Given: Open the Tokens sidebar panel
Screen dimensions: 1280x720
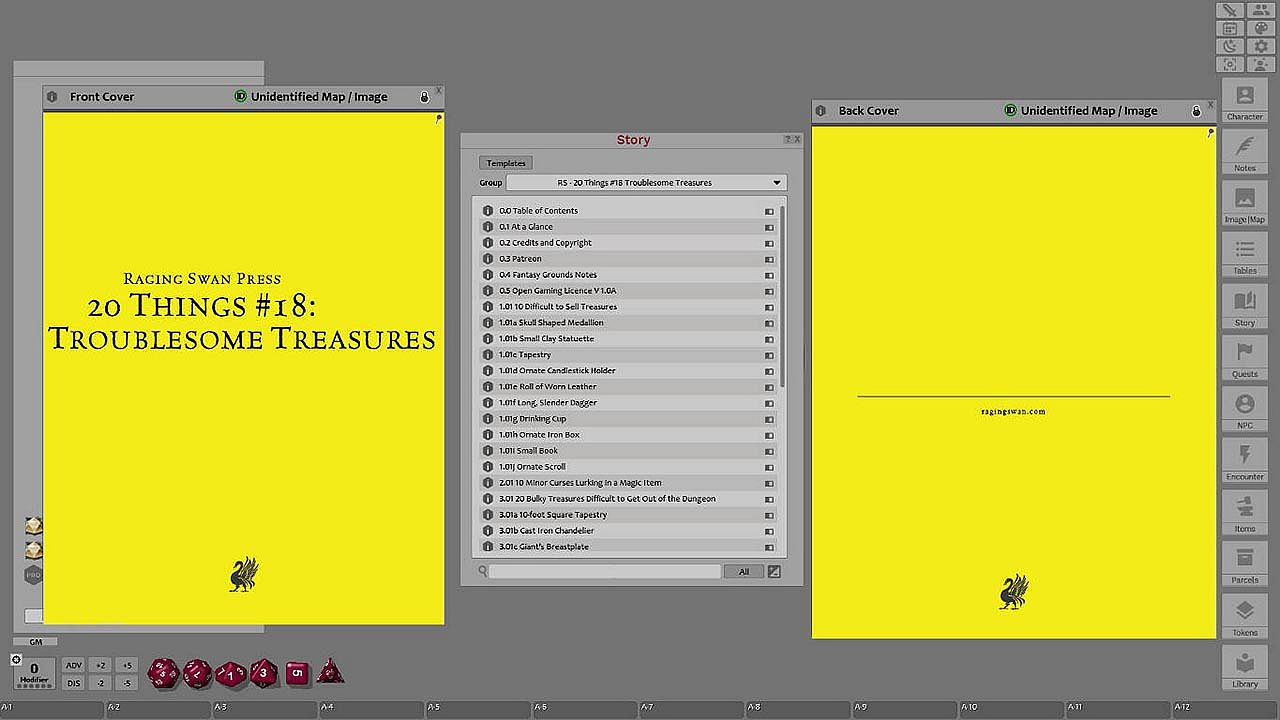Looking at the screenshot, I should tap(1245, 616).
